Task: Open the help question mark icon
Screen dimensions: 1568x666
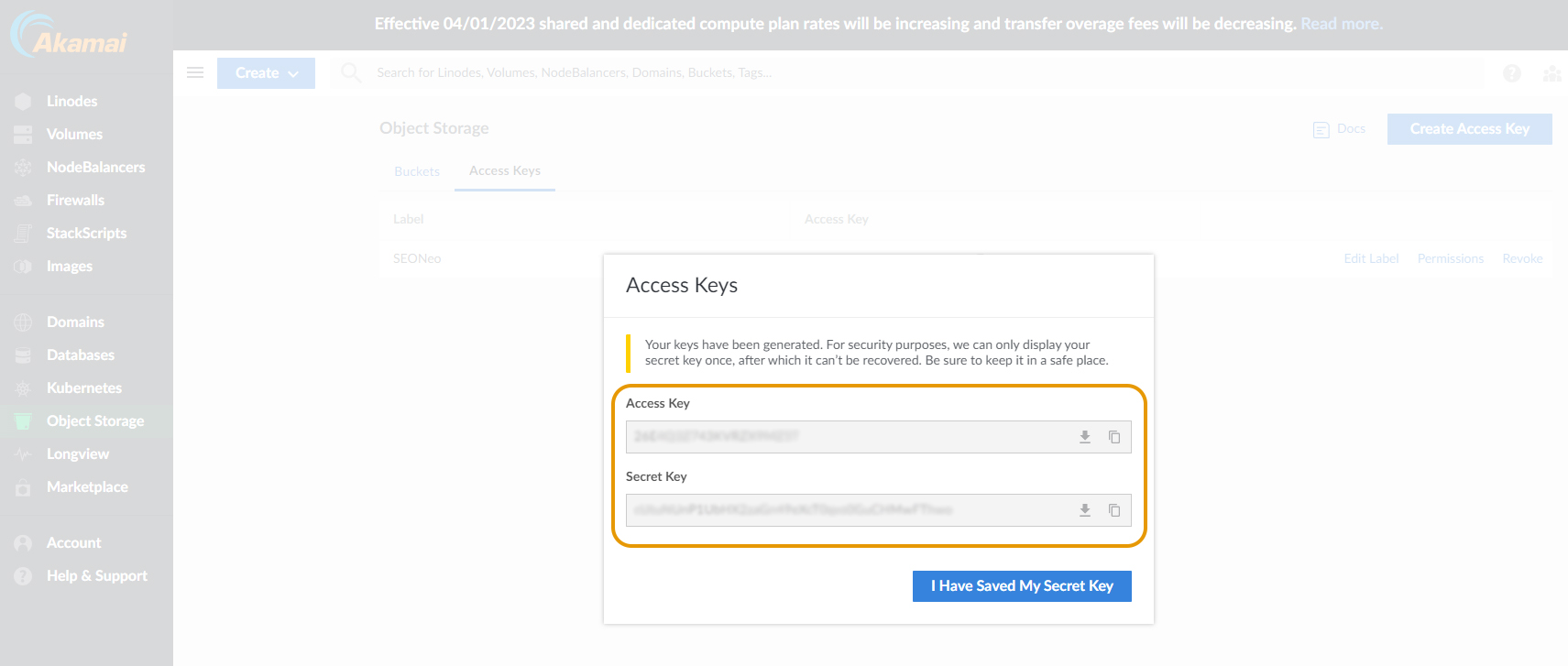Action: point(1511,73)
